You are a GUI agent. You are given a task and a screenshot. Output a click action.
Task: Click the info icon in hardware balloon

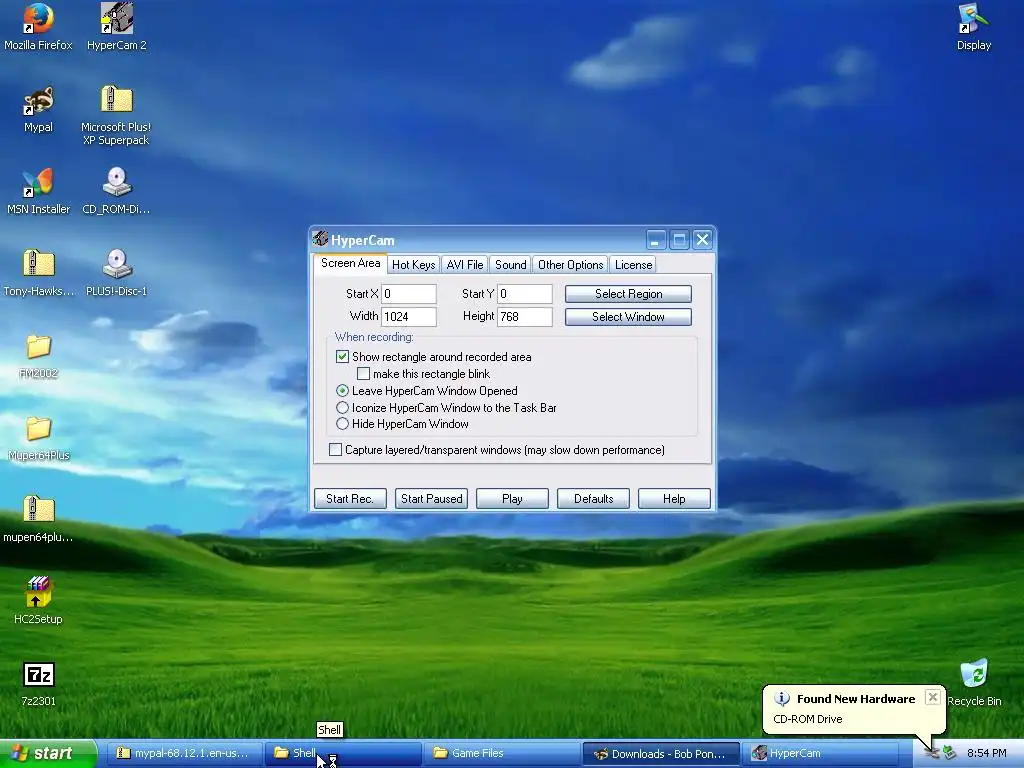pos(782,699)
